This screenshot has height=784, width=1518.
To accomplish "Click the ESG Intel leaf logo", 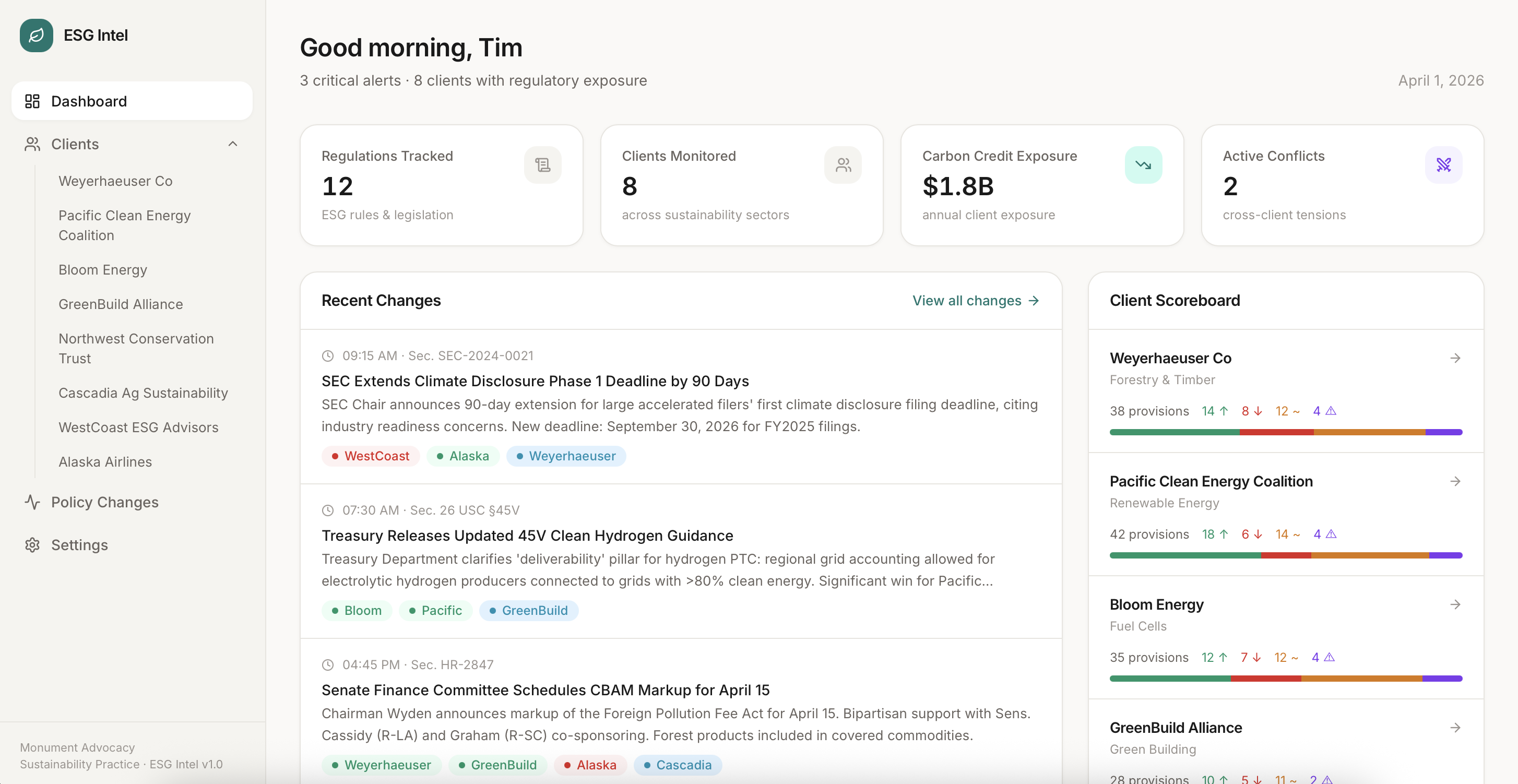I will (36, 35).
